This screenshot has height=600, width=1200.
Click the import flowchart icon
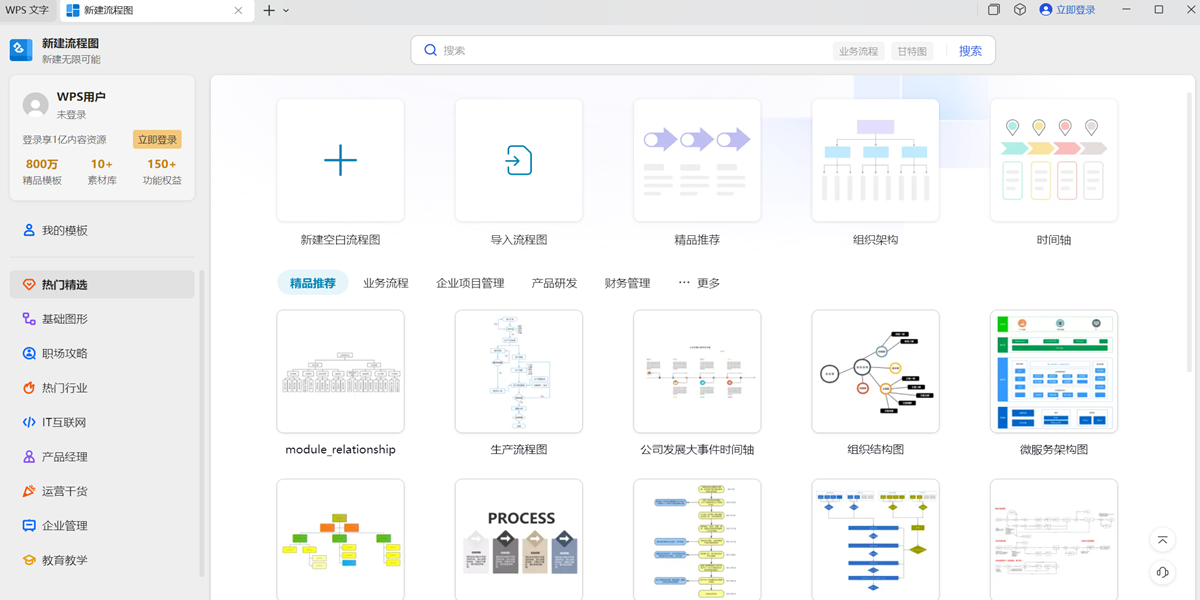tap(518, 160)
